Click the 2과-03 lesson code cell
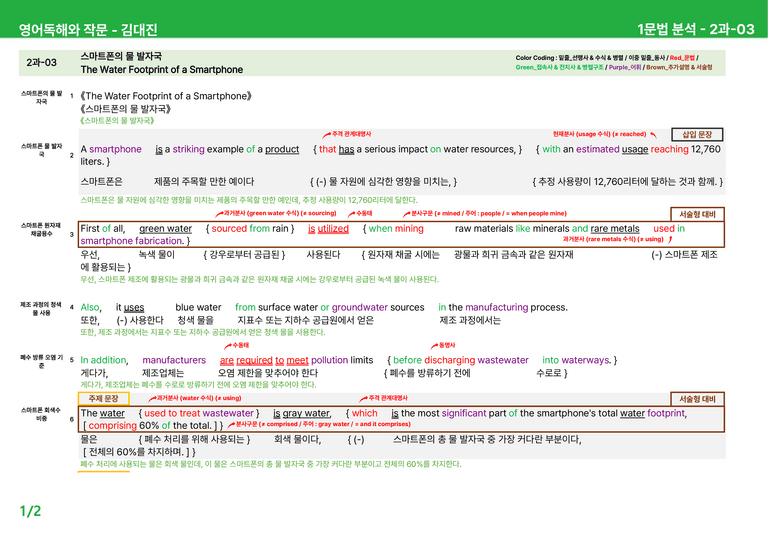 (42, 63)
